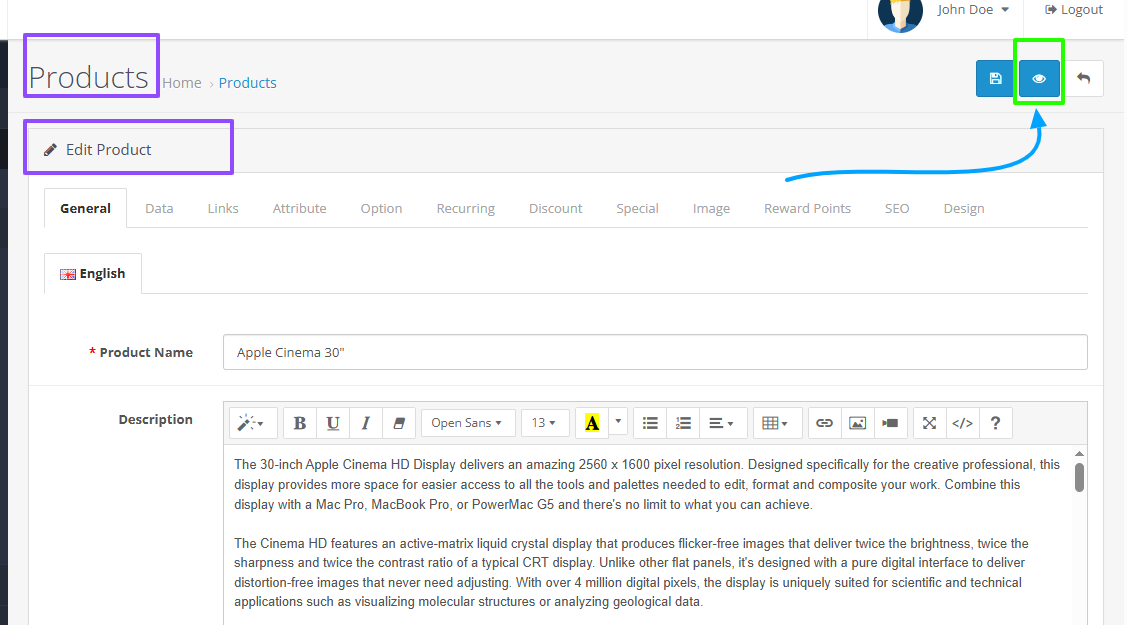Click the blue Save floppy disk button

click(x=995, y=79)
